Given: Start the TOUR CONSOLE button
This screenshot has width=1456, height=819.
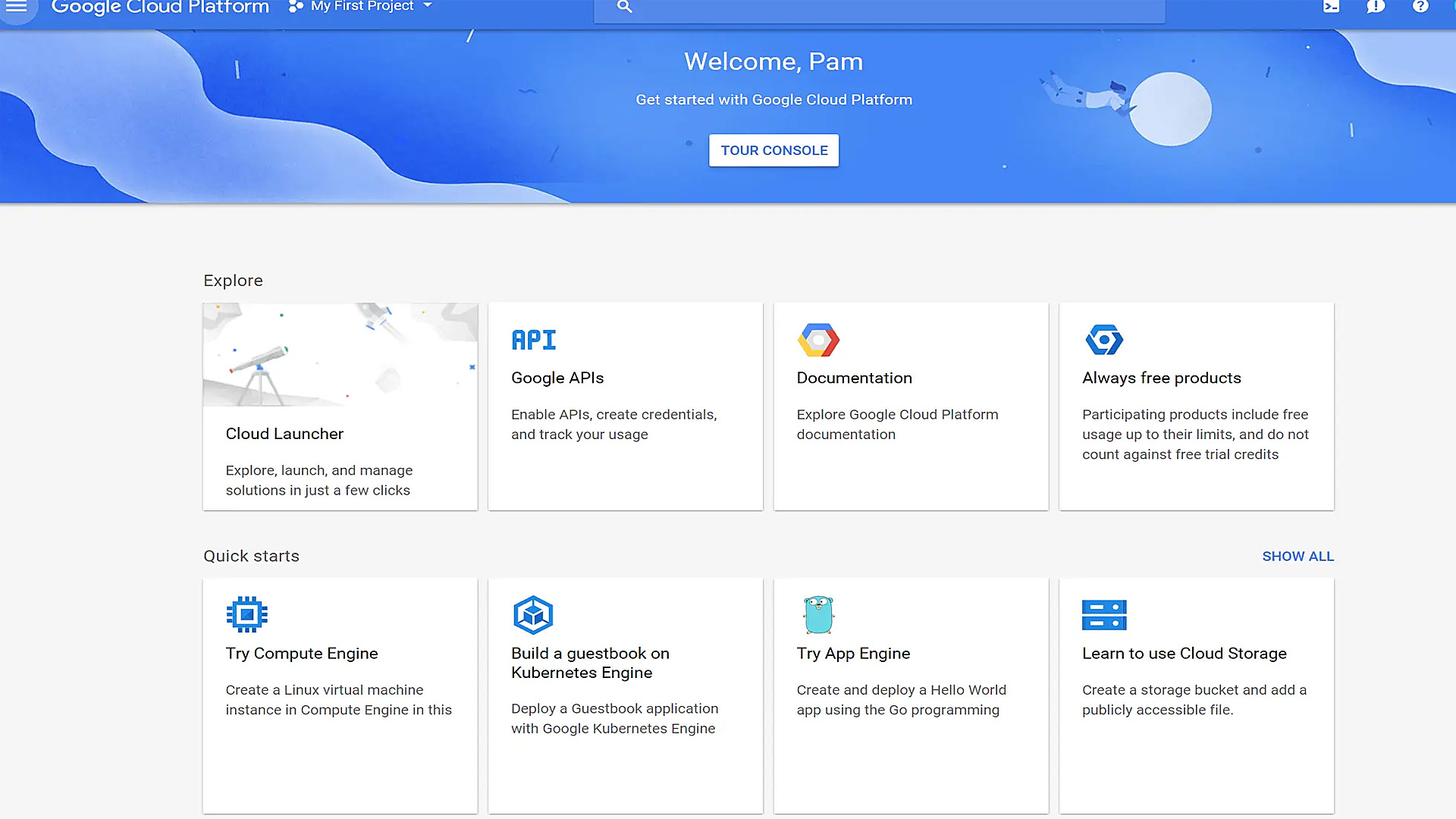Looking at the screenshot, I should 773,150.
